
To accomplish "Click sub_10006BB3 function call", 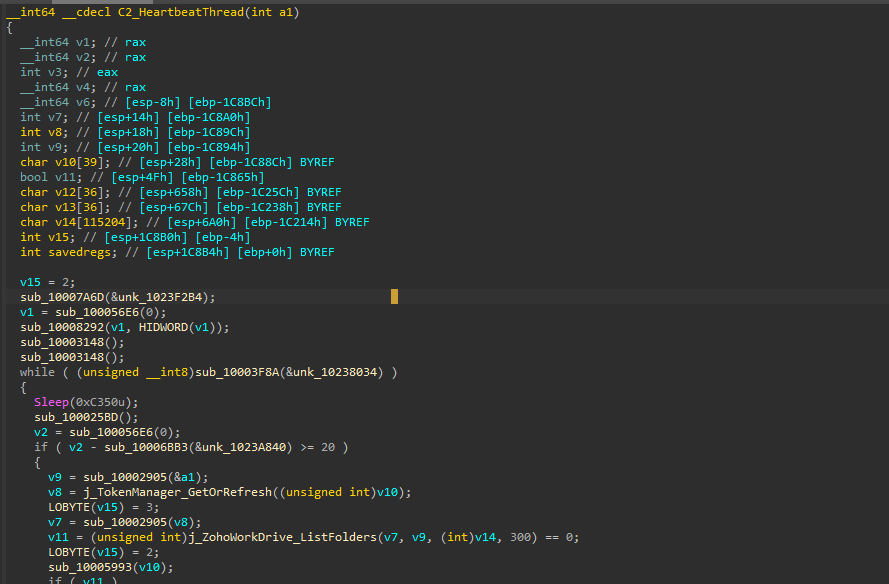I will 146,447.
